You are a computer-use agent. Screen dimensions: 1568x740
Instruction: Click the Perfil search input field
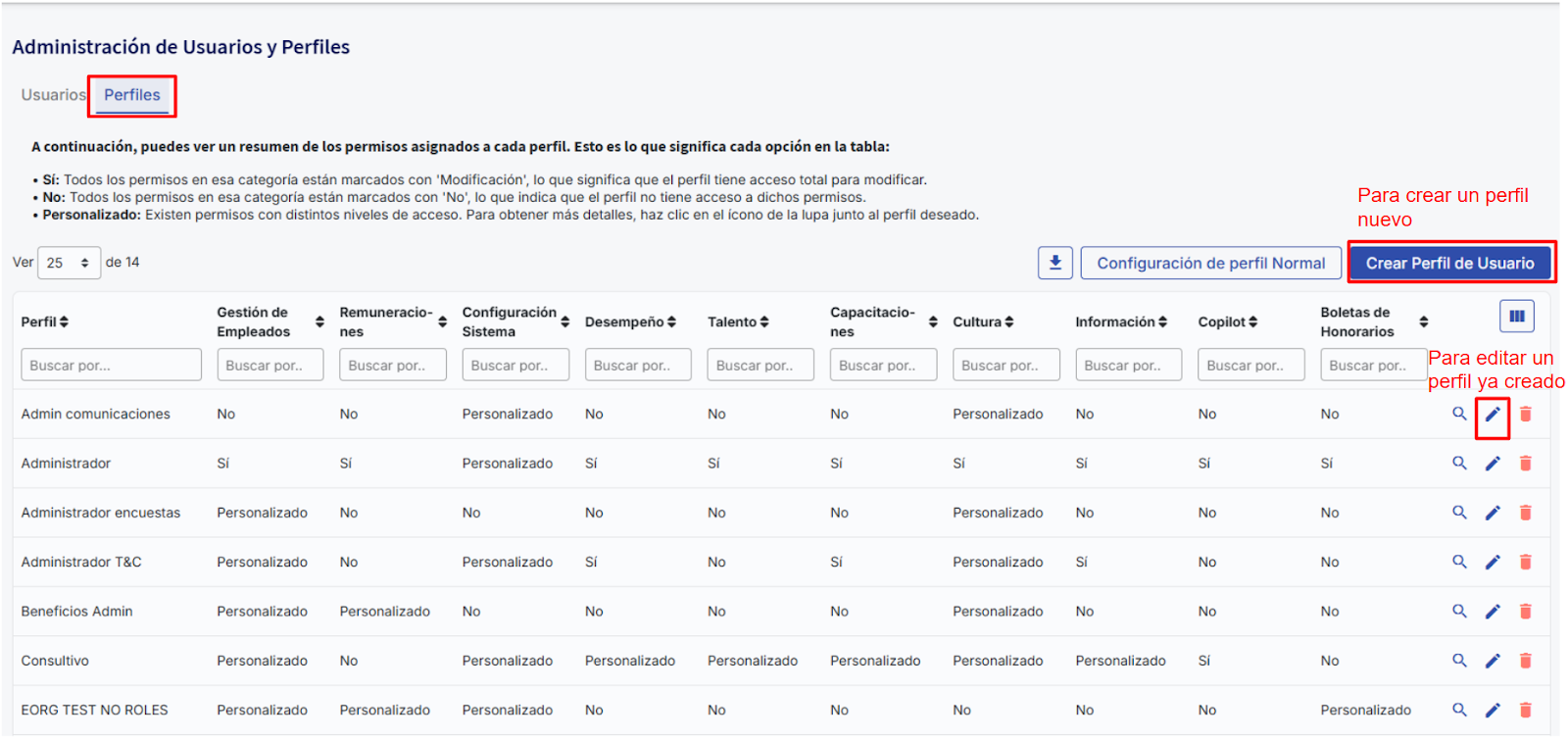[x=111, y=365]
